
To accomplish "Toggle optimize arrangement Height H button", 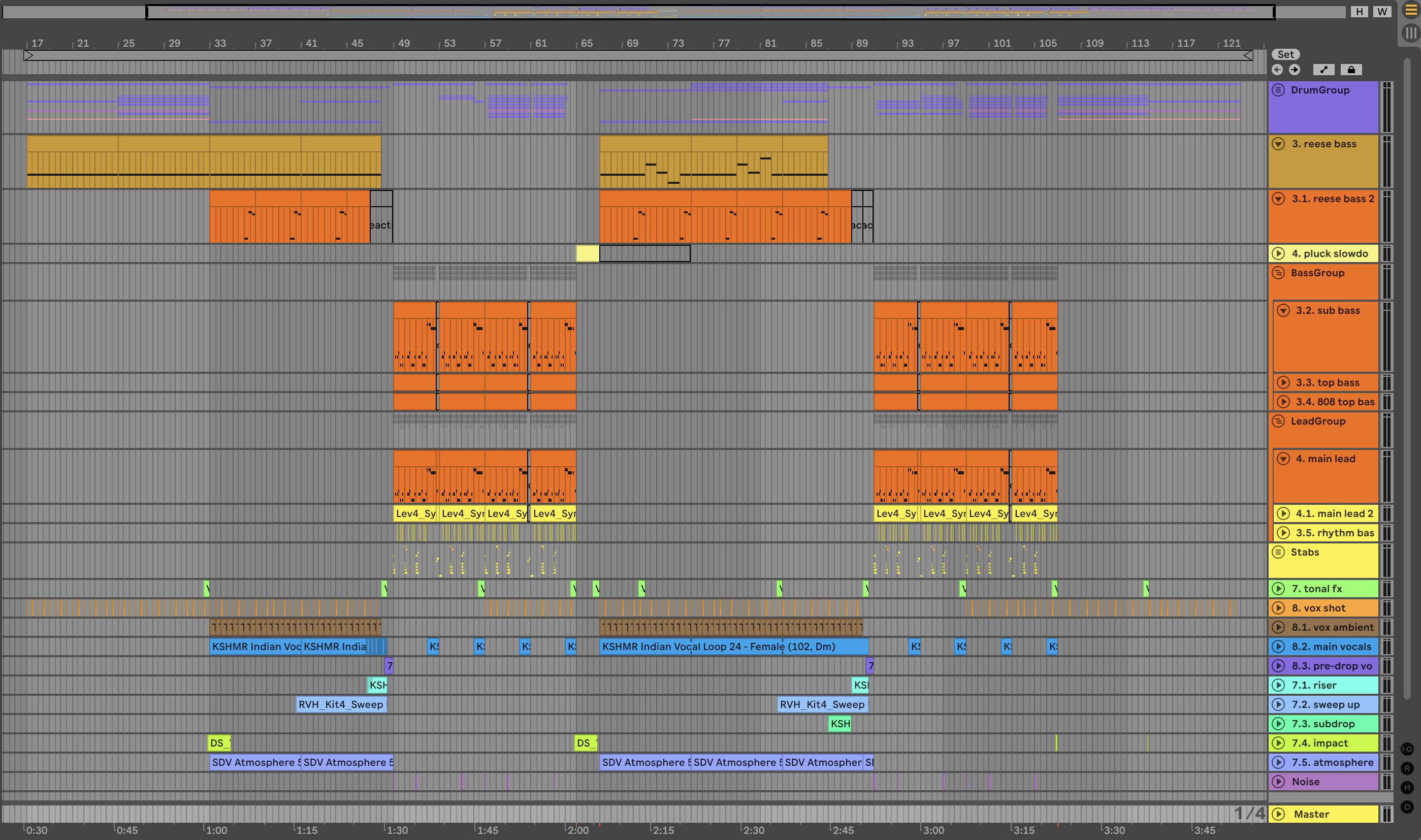I will (1360, 11).
